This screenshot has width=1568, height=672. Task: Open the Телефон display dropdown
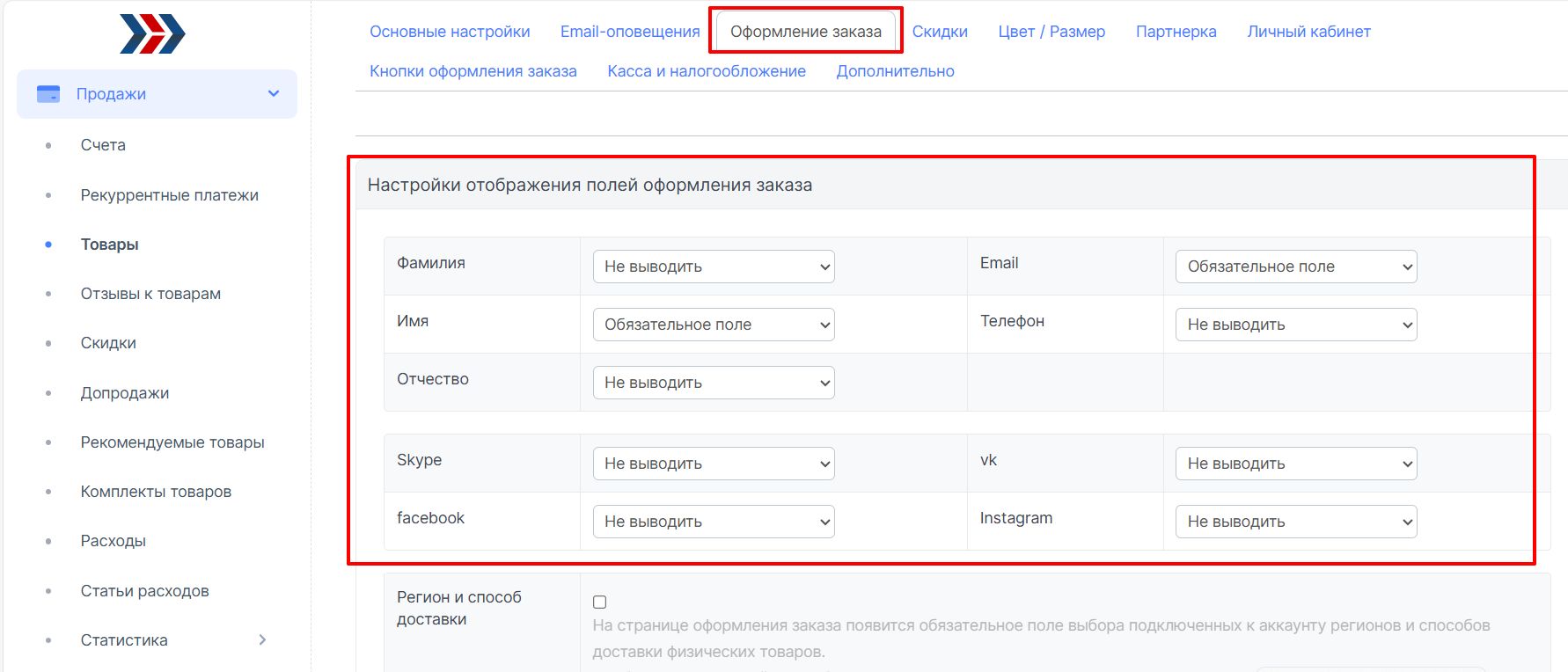tap(1296, 325)
